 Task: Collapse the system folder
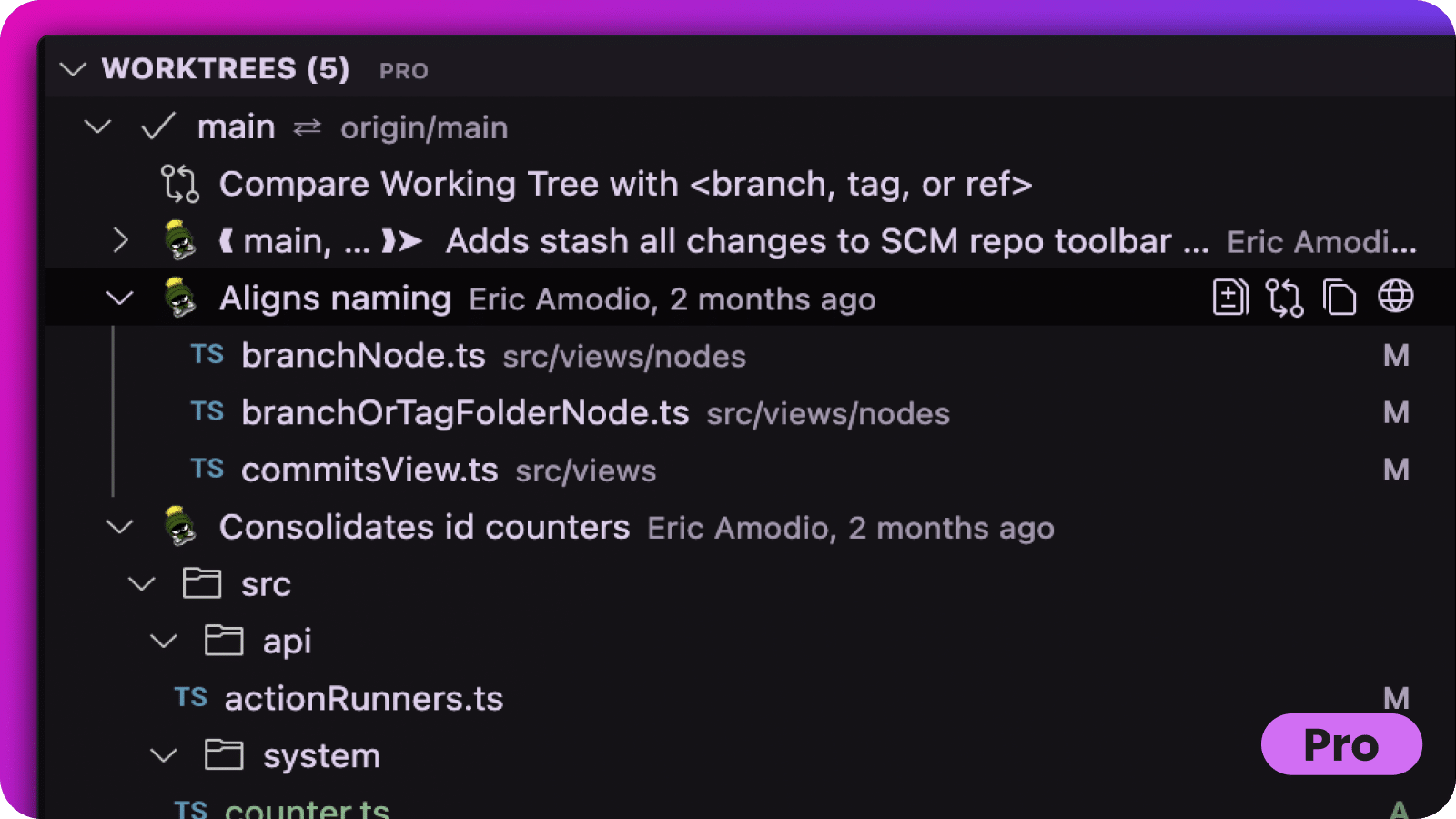164,755
